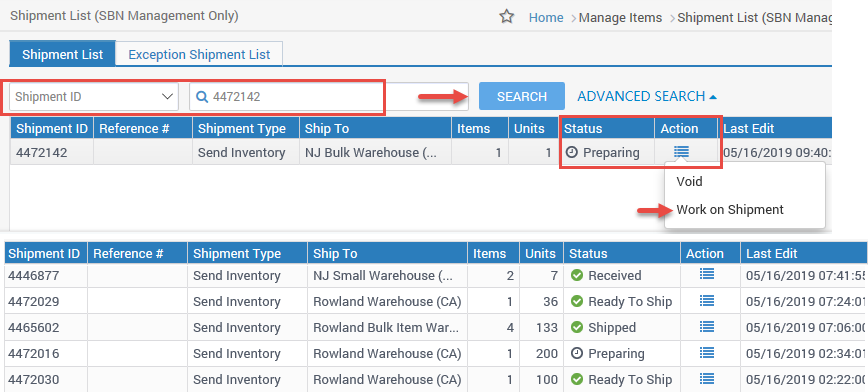Open action menu icon for shipment 4472016
Screen dimensions: 868x392
click(x=707, y=352)
